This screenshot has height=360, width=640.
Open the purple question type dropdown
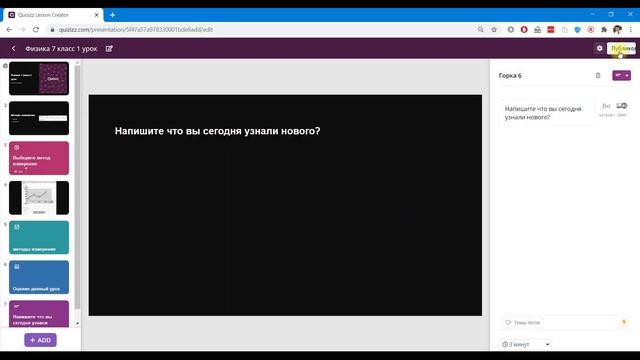click(621, 76)
